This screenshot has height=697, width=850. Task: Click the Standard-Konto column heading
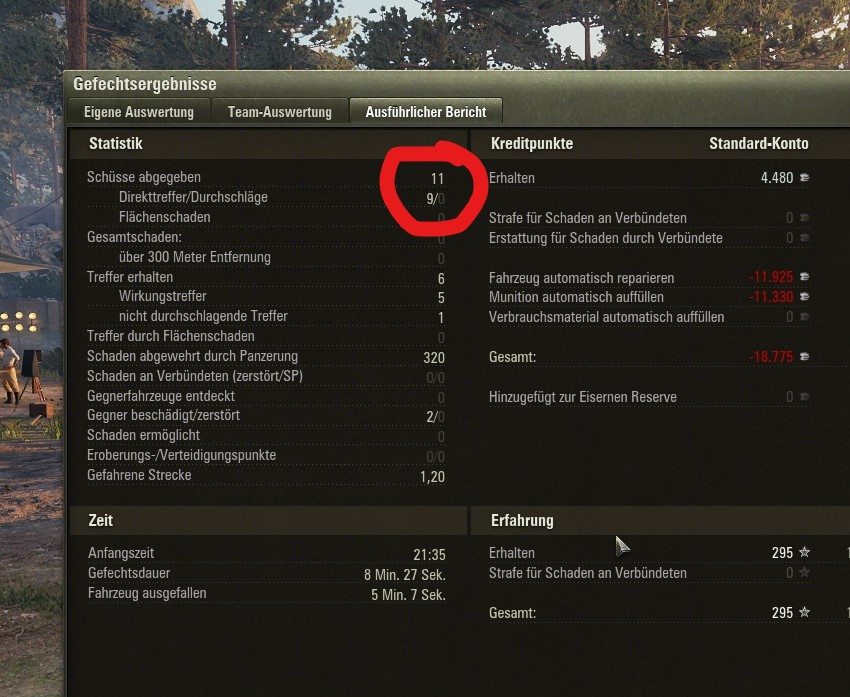point(758,144)
